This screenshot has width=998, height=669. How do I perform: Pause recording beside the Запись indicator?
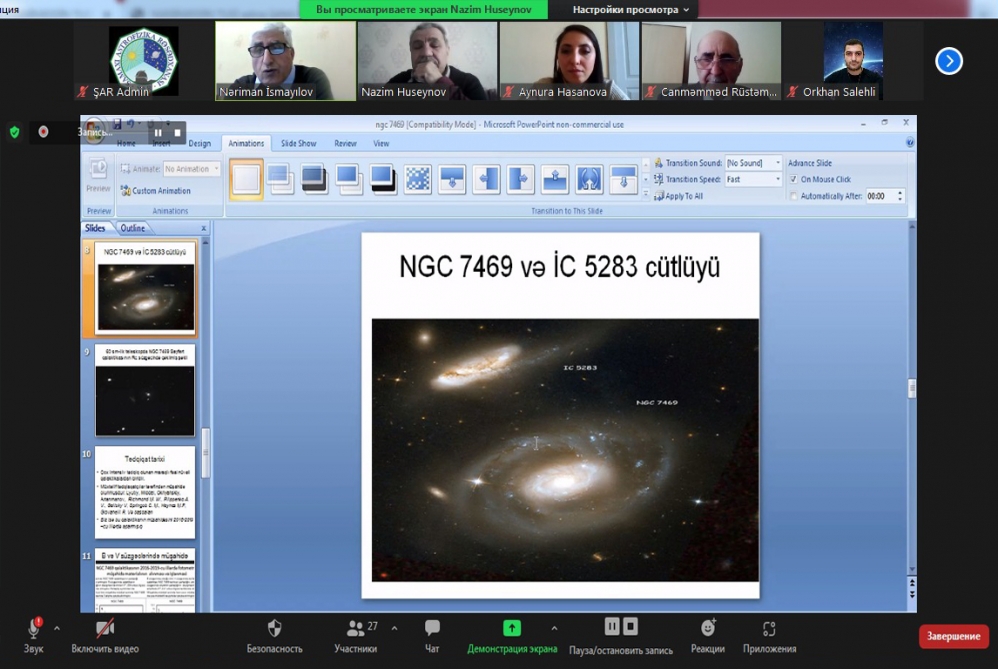tap(158, 132)
